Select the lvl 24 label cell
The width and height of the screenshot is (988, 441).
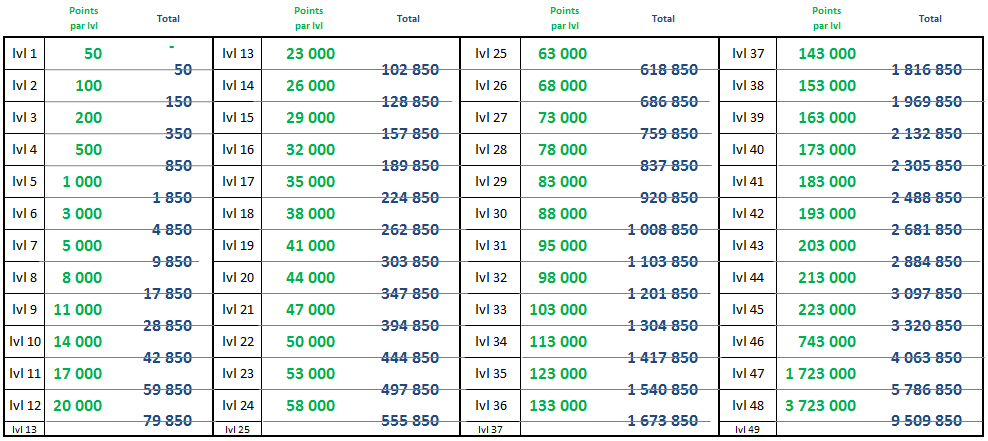pyautogui.click(x=238, y=405)
